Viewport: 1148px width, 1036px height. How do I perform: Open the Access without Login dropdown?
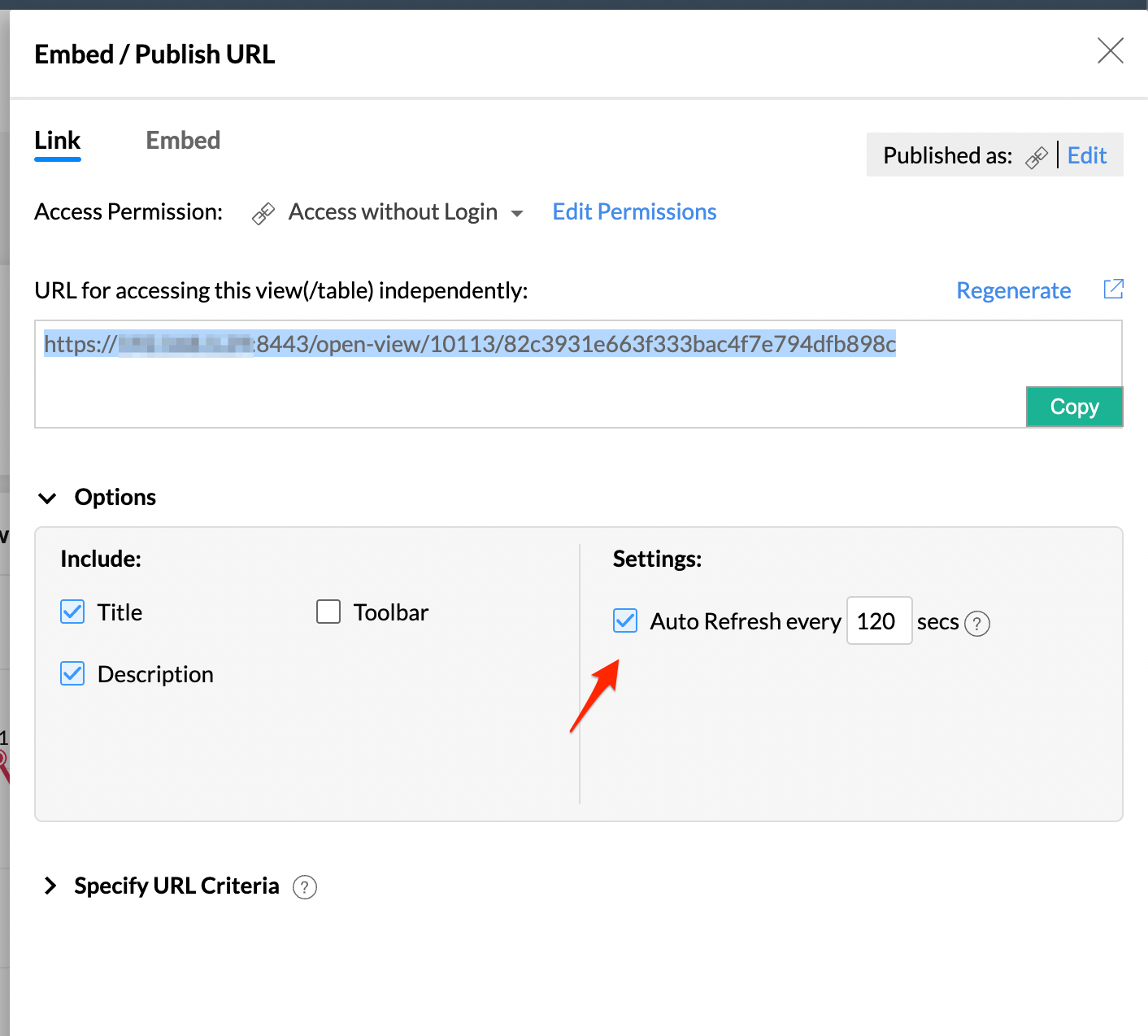tap(516, 213)
